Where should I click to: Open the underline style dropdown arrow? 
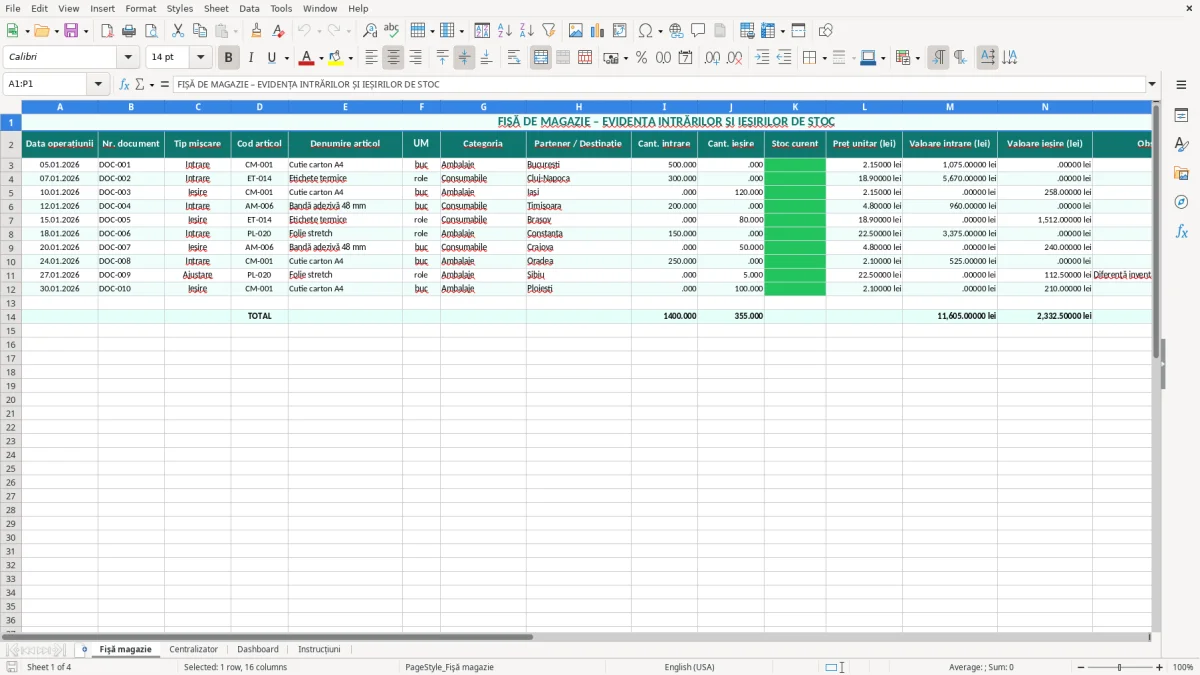click(x=286, y=58)
